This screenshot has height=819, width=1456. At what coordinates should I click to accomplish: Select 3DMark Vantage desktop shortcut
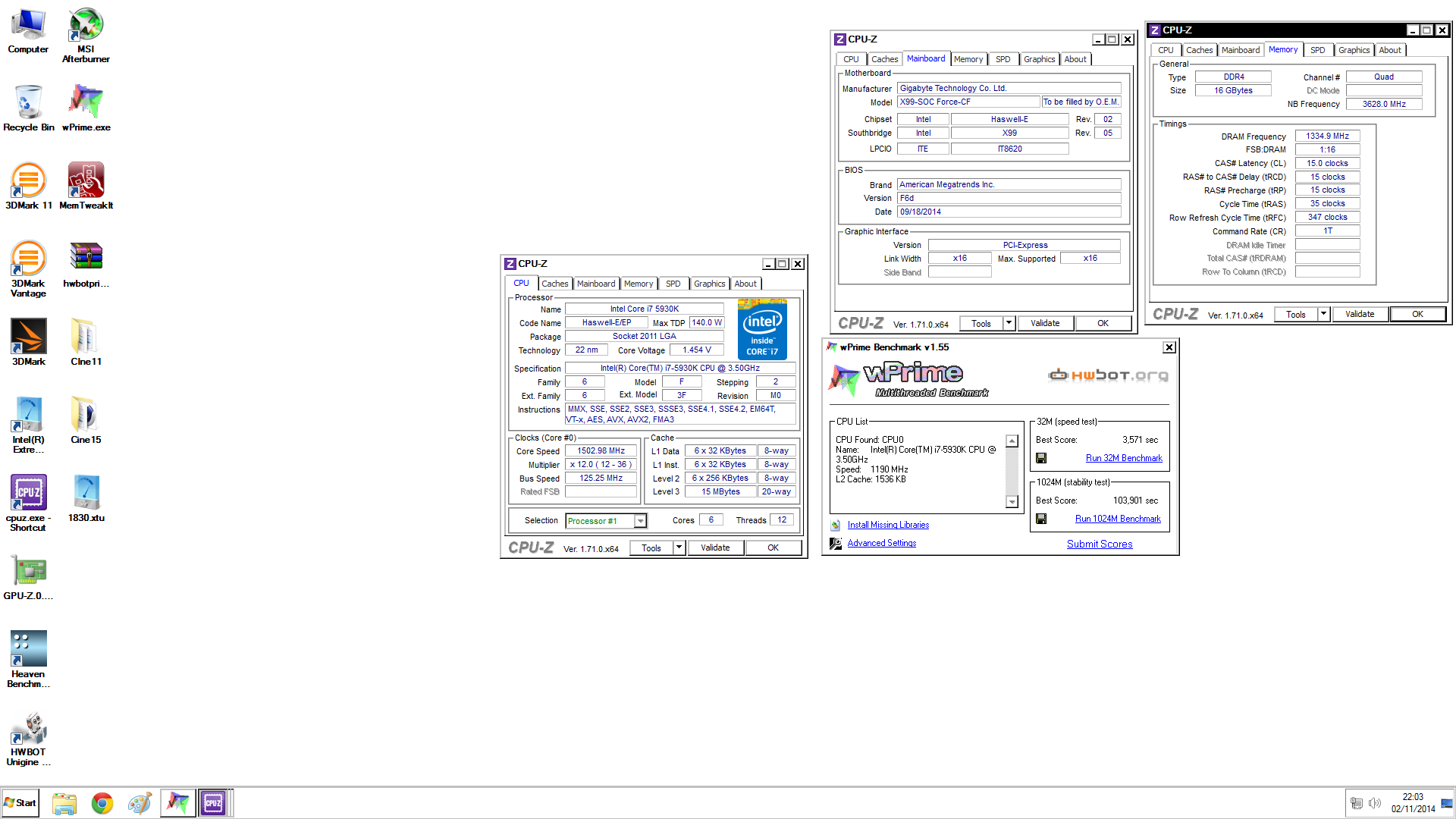[28, 268]
